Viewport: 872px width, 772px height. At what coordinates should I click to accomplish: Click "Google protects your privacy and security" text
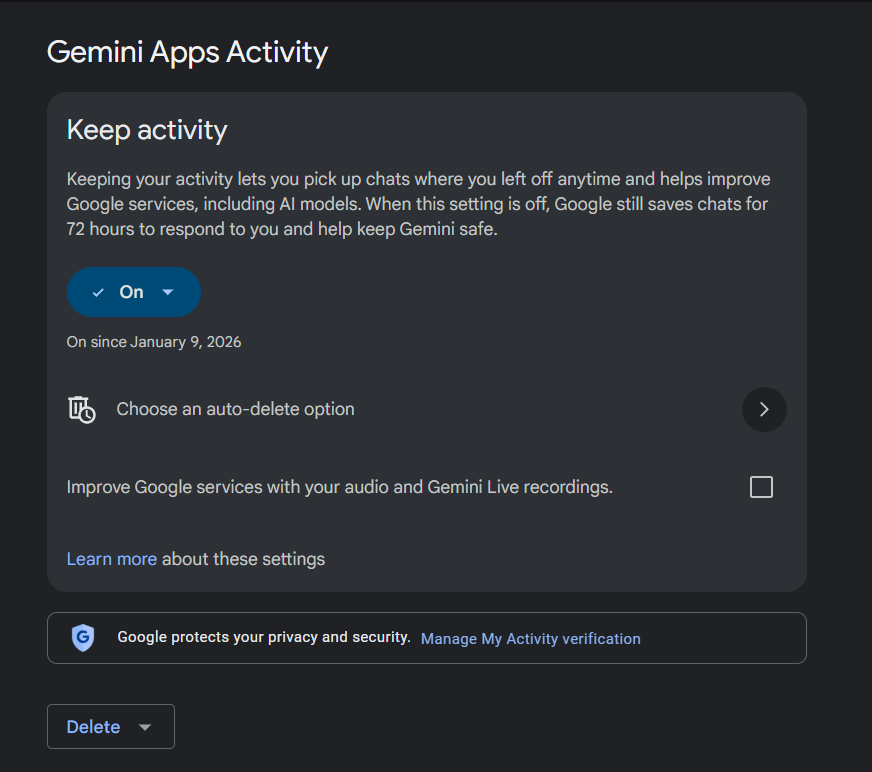tap(264, 637)
